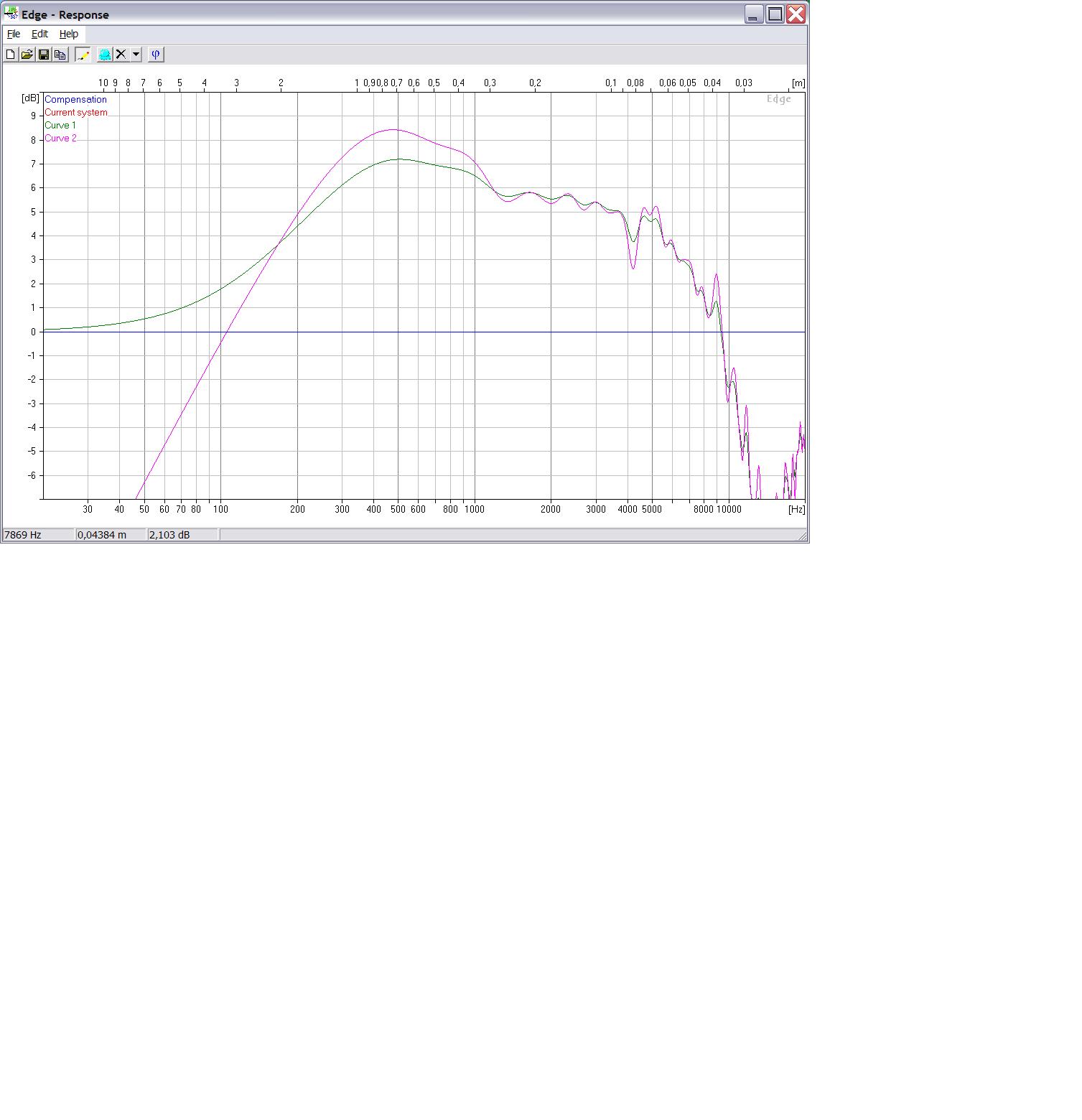Click the [Hz] frequency unit label
Image resolution: width=1082 pixels, height=1120 pixels.
(796, 510)
